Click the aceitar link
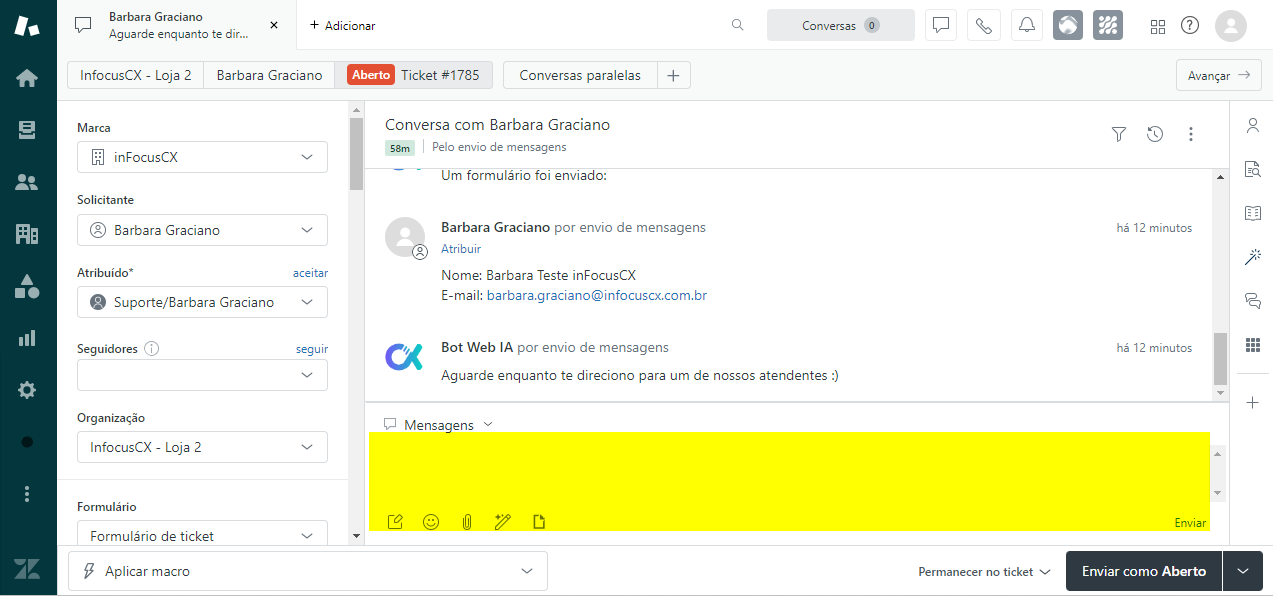 pos(310,273)
